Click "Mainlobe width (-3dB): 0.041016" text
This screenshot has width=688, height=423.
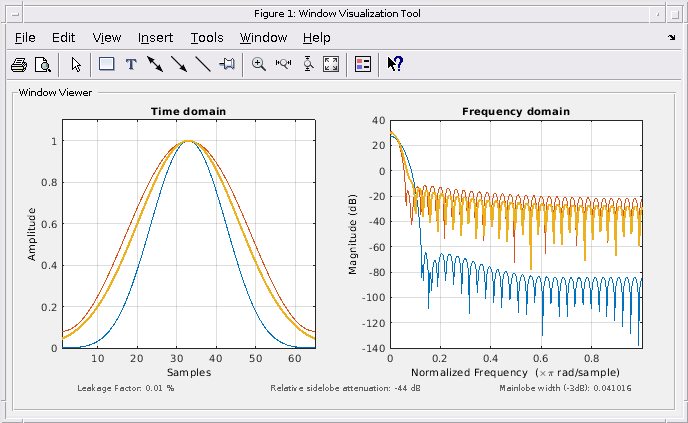[x=565, y=388]
